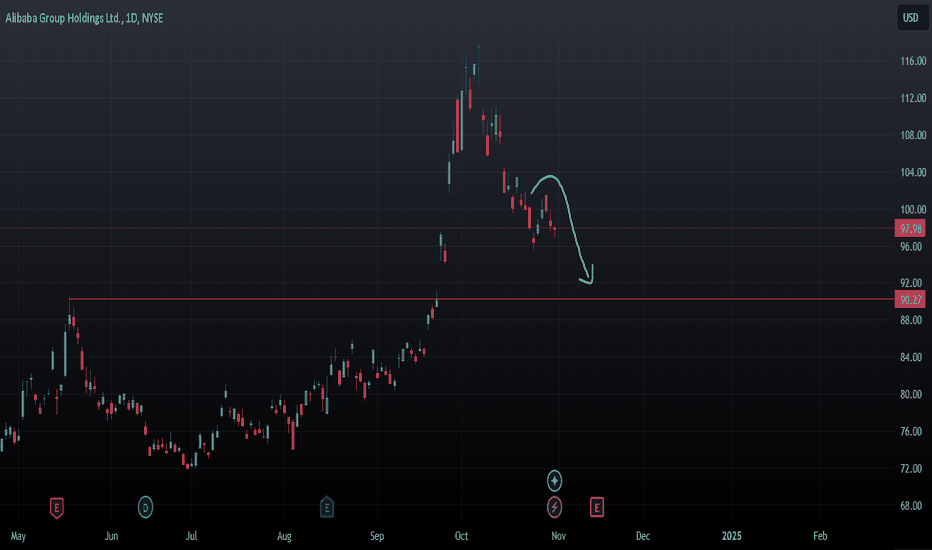Click the red earnings E marker in November

click(597, 507)
